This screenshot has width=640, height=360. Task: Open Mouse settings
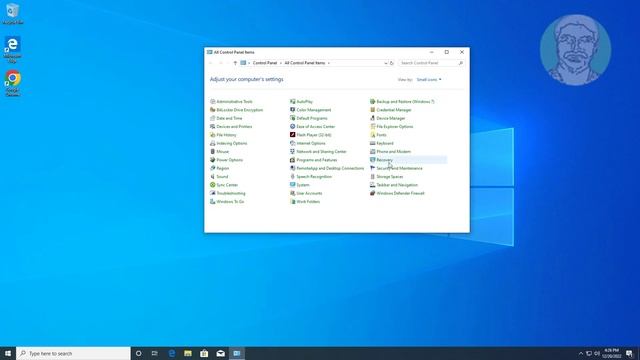coord(220,151)
